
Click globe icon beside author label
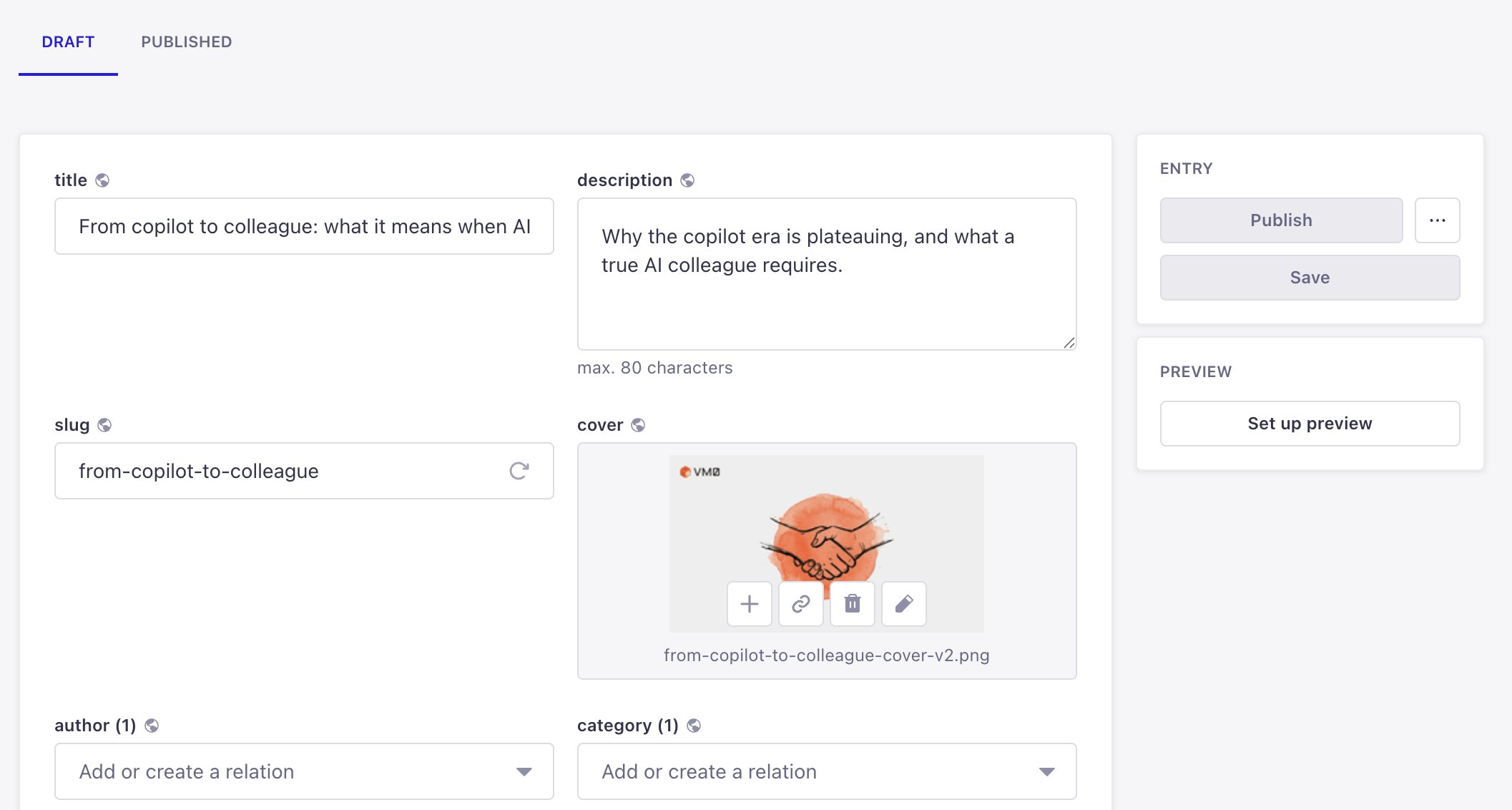coord(152,726)
